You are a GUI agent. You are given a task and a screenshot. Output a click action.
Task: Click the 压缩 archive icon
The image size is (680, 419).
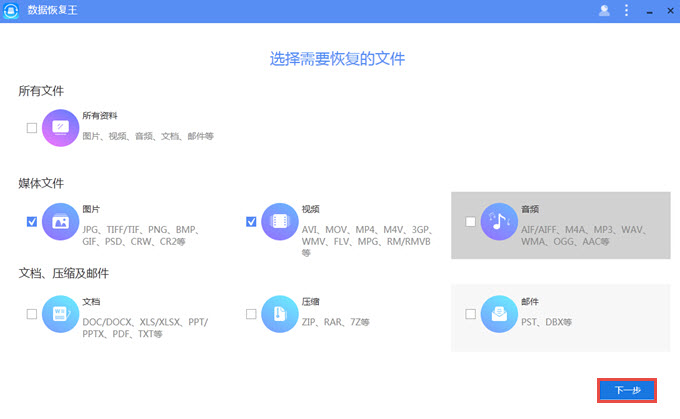(280, 313)
